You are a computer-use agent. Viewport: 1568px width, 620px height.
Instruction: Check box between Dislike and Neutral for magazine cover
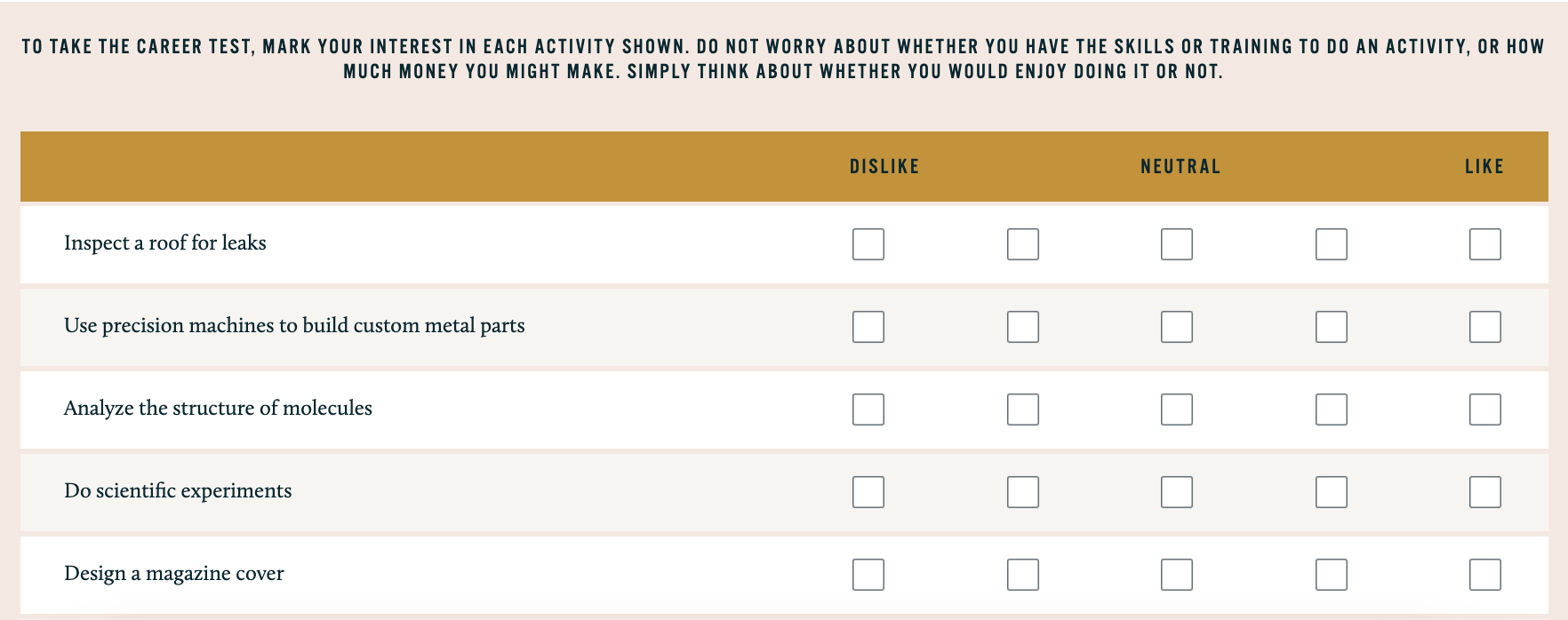point(1023,575)
